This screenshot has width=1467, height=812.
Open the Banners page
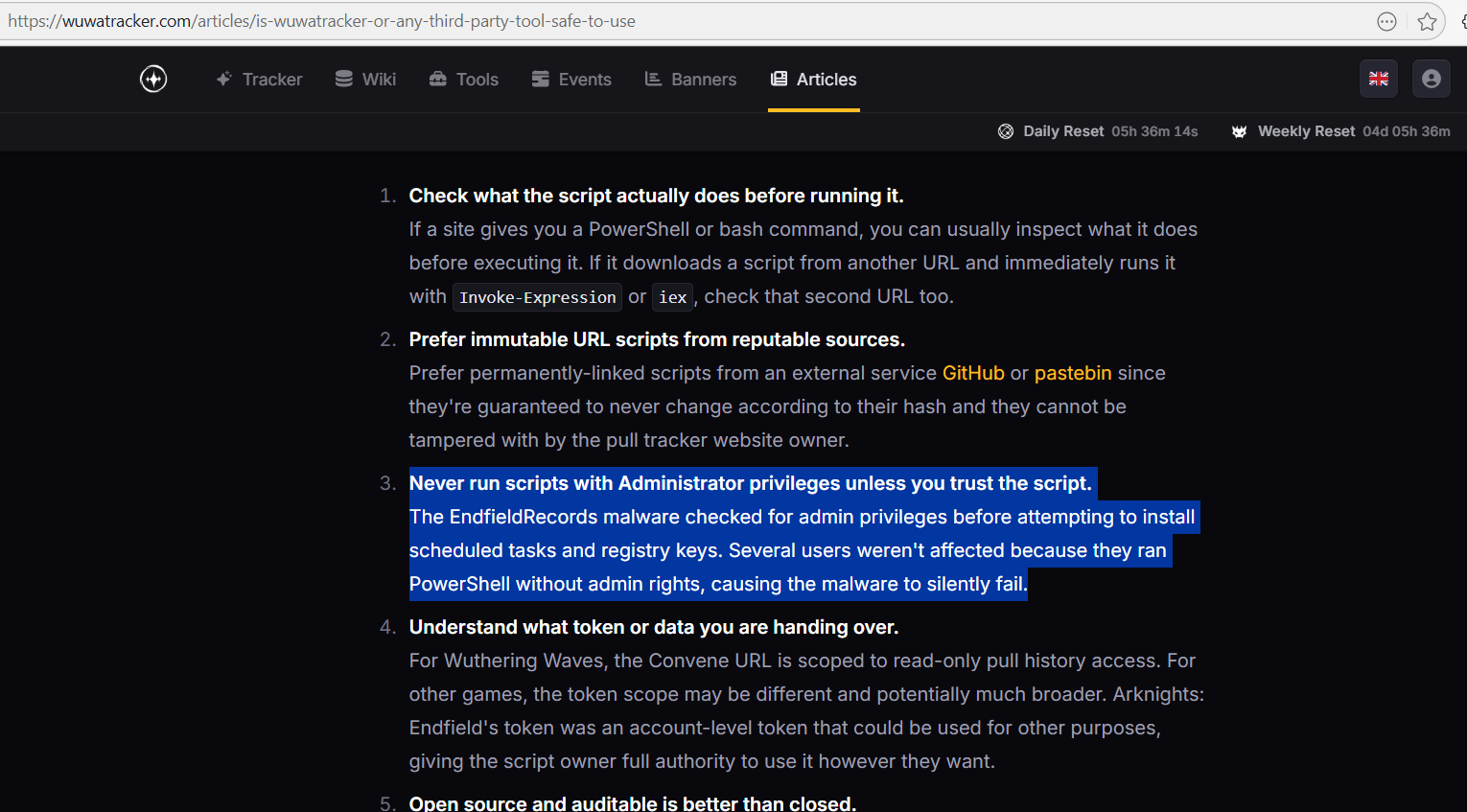(690, 80)
